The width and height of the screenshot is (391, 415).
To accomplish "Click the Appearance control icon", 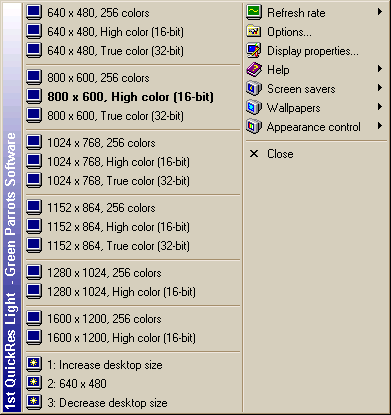I will pos(254,127).
